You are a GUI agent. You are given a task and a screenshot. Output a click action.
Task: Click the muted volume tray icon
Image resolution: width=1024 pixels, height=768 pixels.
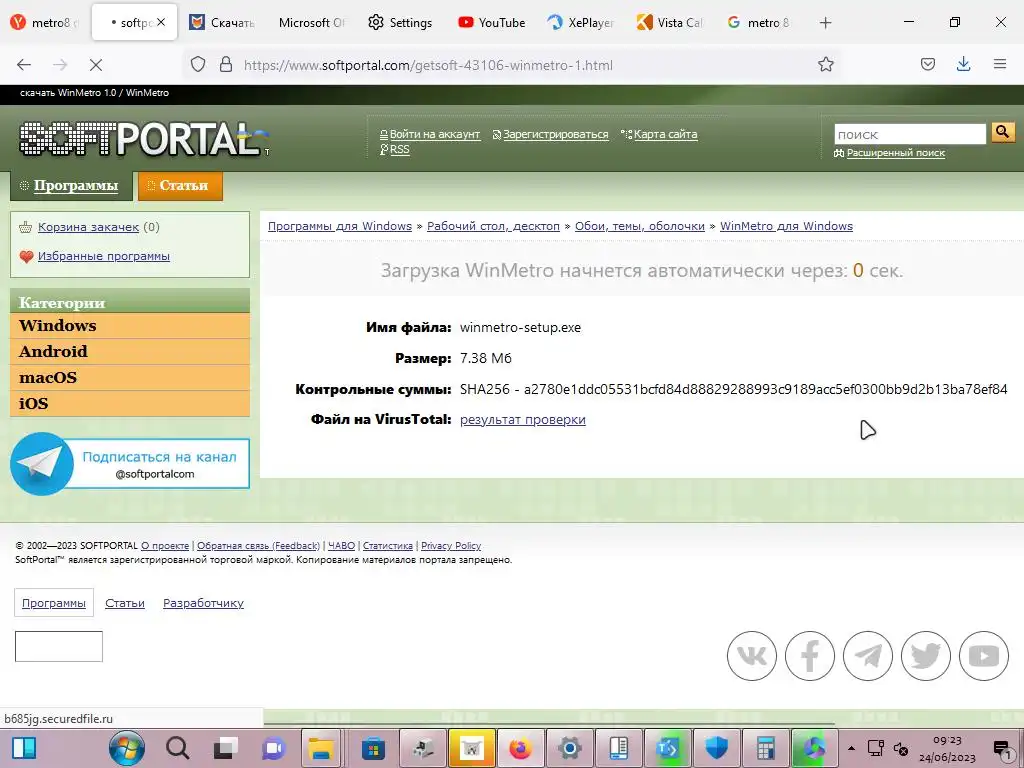coord(901,748)
